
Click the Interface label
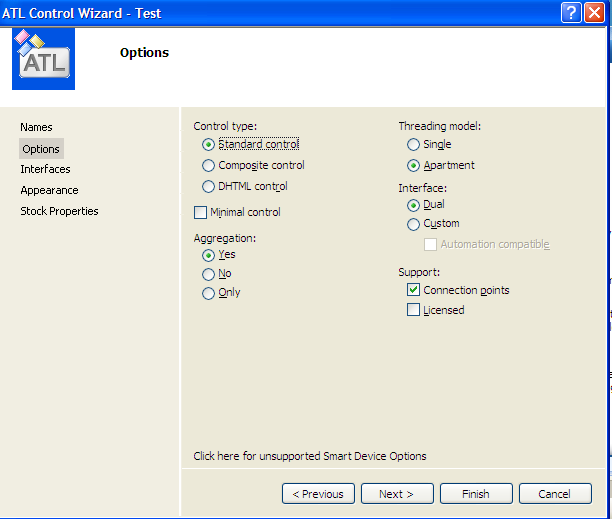coord(422,188)
